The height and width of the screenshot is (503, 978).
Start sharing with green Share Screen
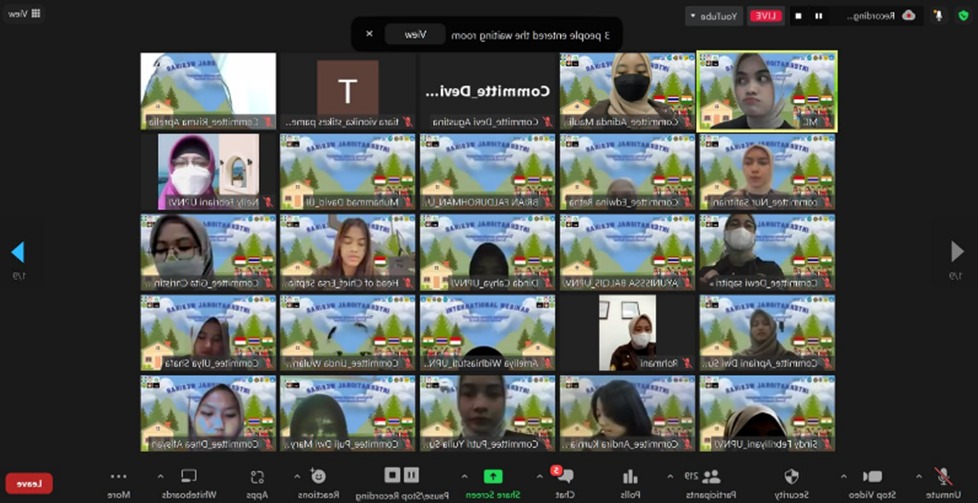pyautogui.click(x=493, y=477)
